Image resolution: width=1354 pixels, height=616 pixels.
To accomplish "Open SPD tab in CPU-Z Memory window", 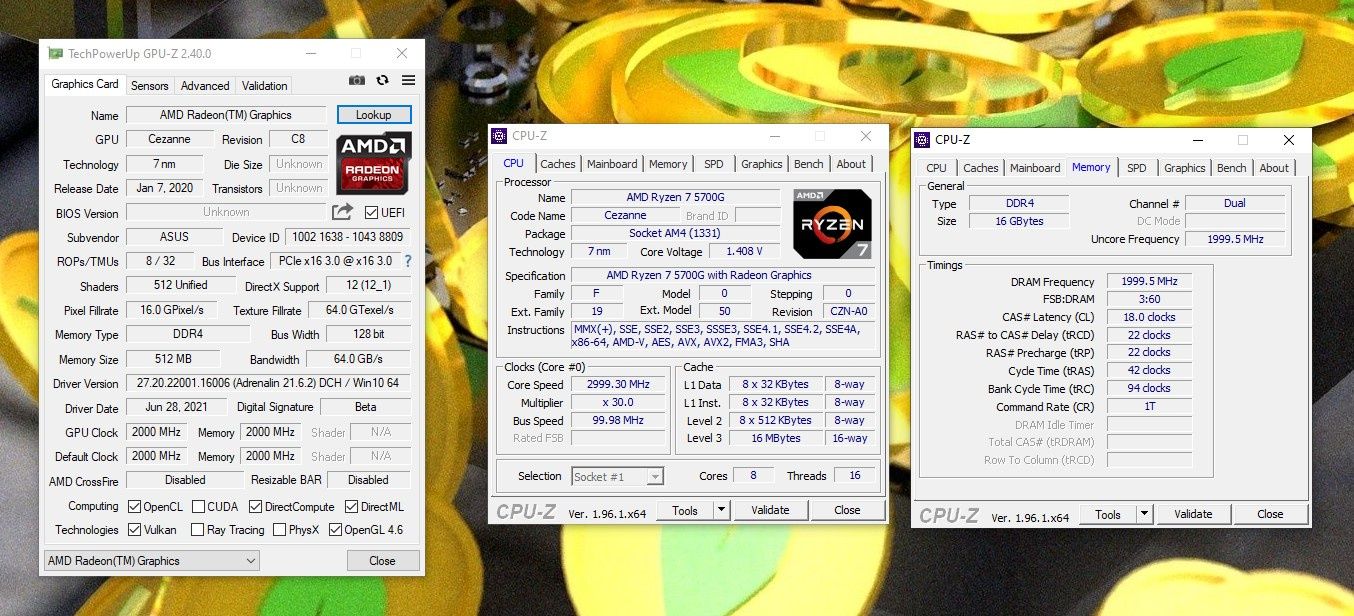I will tap(1137, 168).
